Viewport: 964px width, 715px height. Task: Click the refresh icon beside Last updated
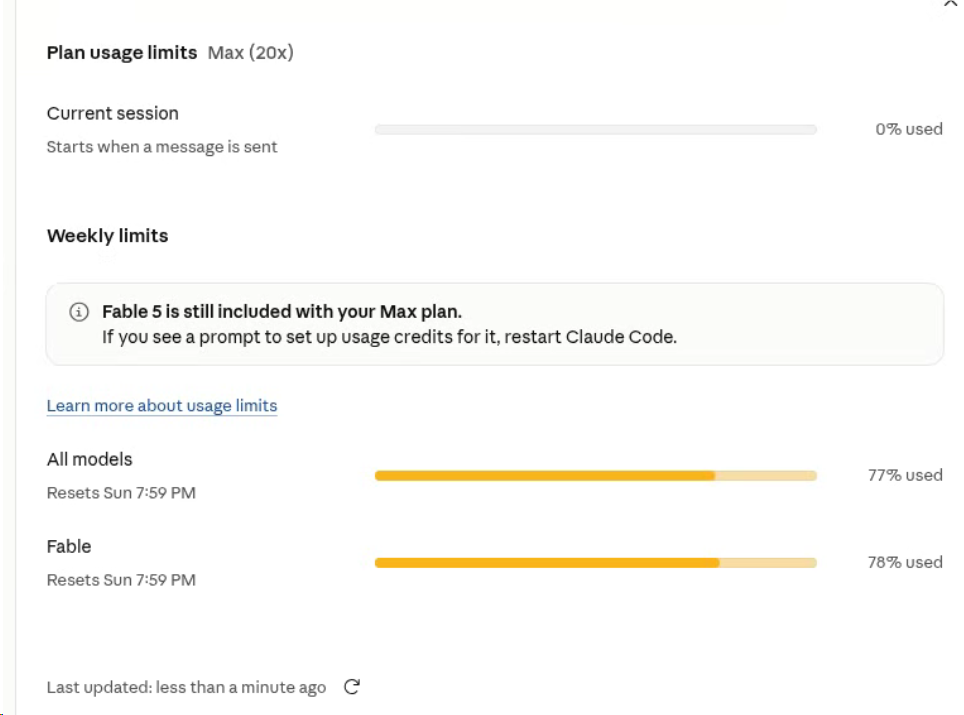(x=352, y=687)
